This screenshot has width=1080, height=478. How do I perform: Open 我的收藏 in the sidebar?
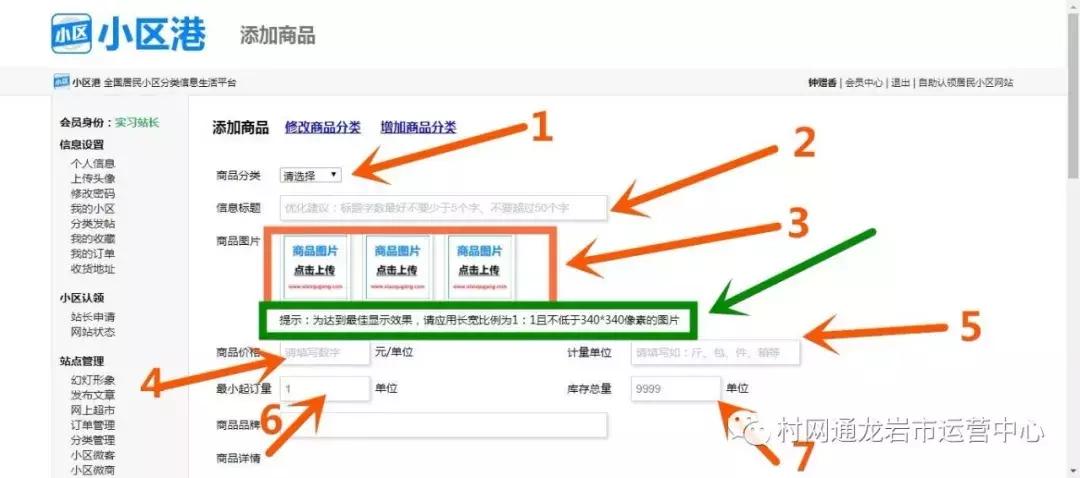click(x=92, y=239)
